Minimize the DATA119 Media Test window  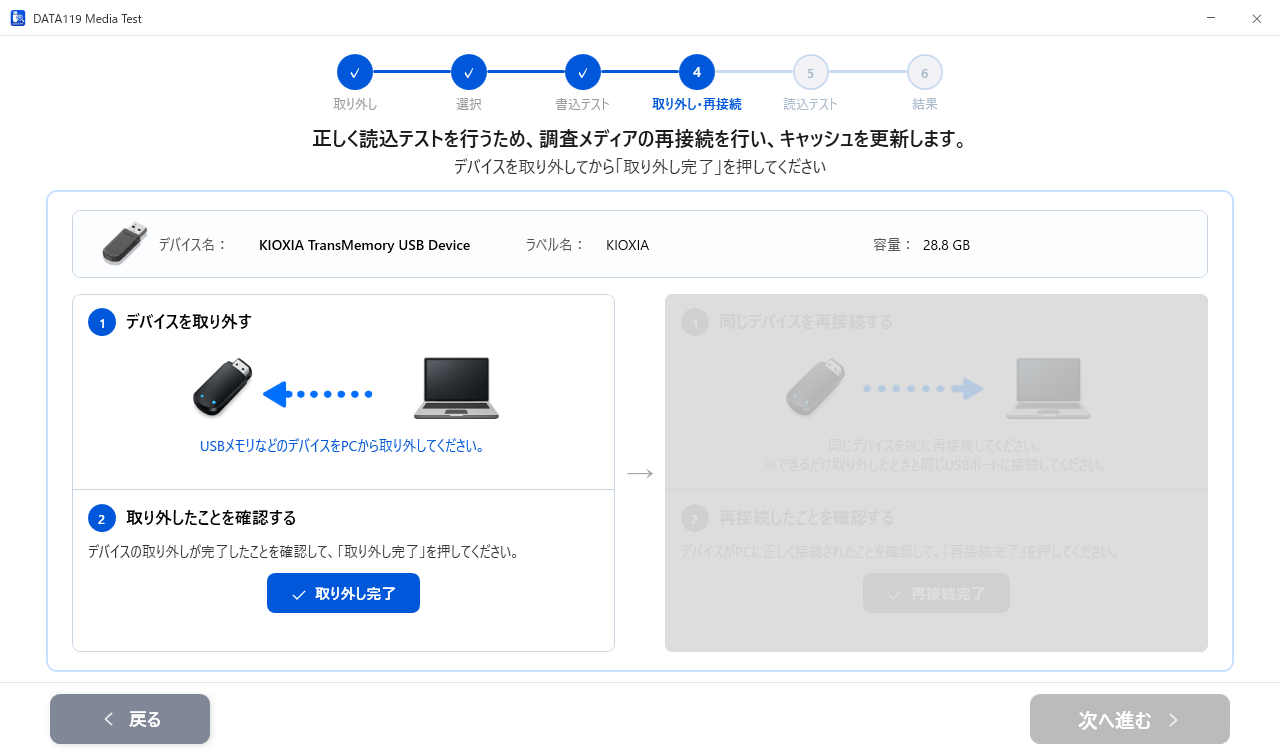tap(1211, 18)
